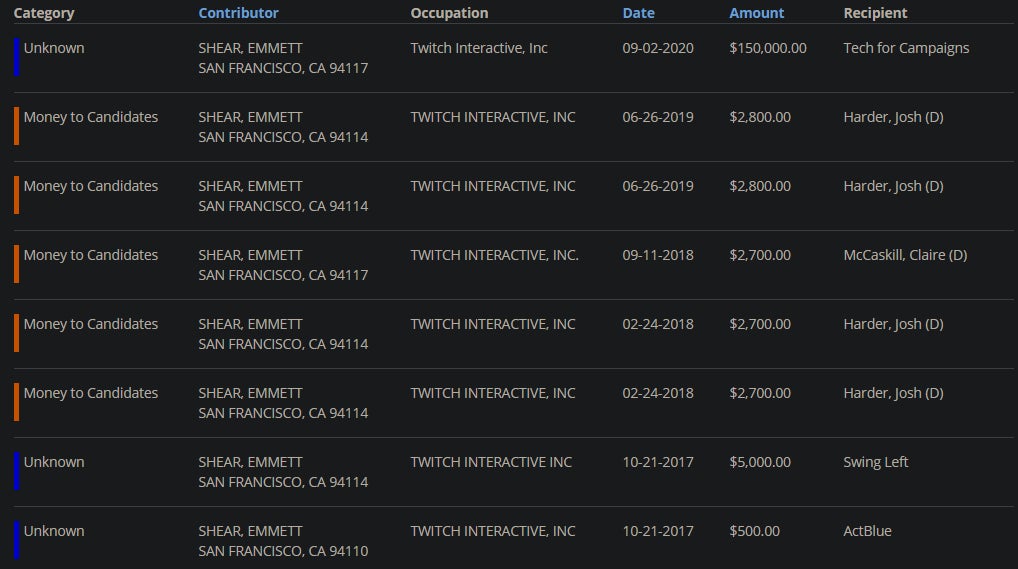The image size is (1018, 569).
Task: Sort donations by Date column header
Action: coord(638,13)
